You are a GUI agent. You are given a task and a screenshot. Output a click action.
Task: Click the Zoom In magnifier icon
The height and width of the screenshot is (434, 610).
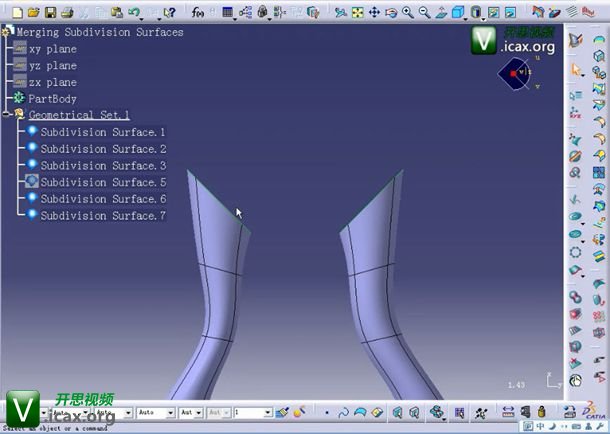(407, 12)
